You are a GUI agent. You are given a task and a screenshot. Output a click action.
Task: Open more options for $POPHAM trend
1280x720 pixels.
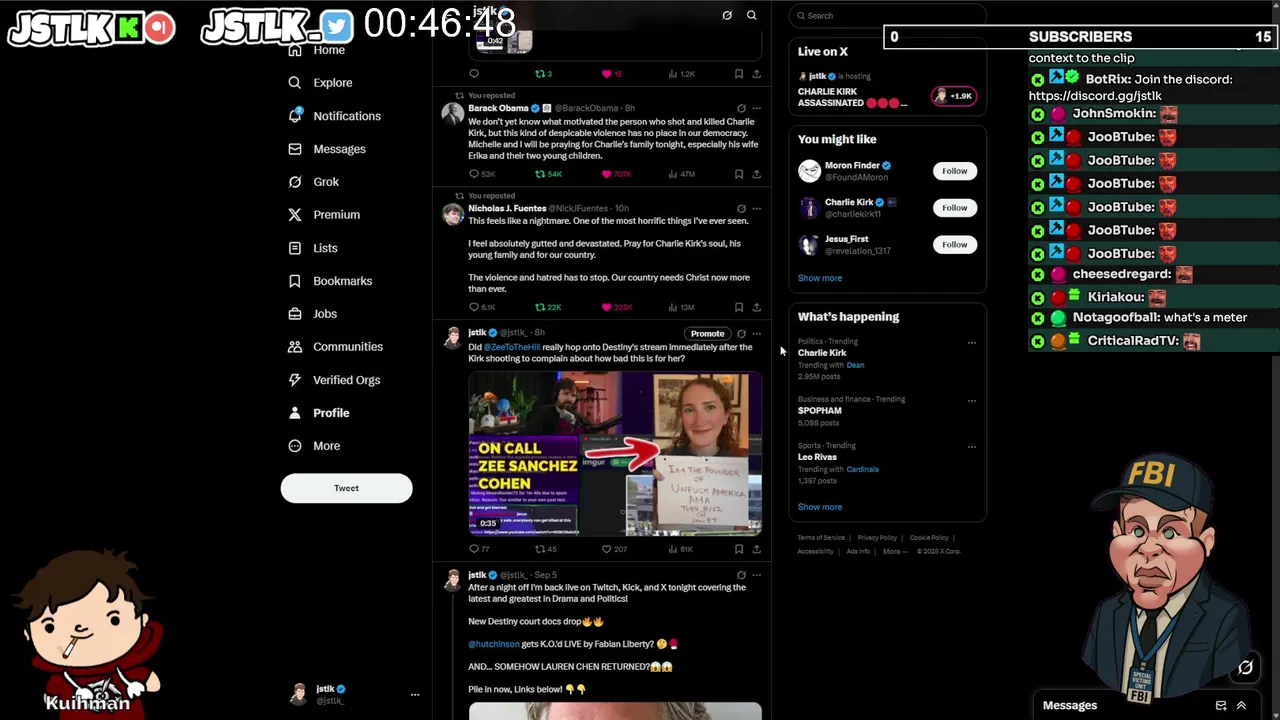[x=971, y=401]
